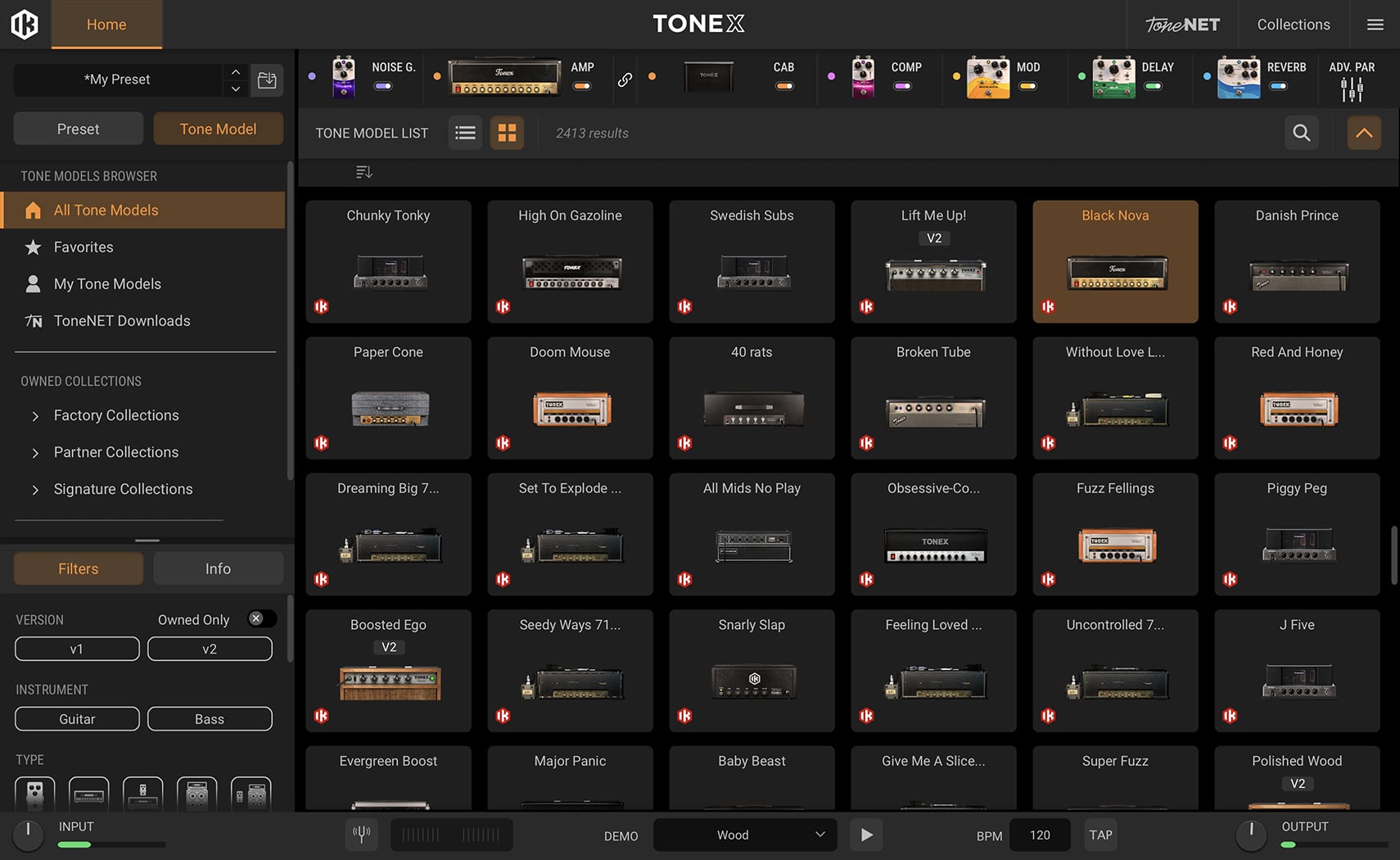Click the TAP tempo button
This screenshot has width=1400, height=860.
(x=1100, y=835)
